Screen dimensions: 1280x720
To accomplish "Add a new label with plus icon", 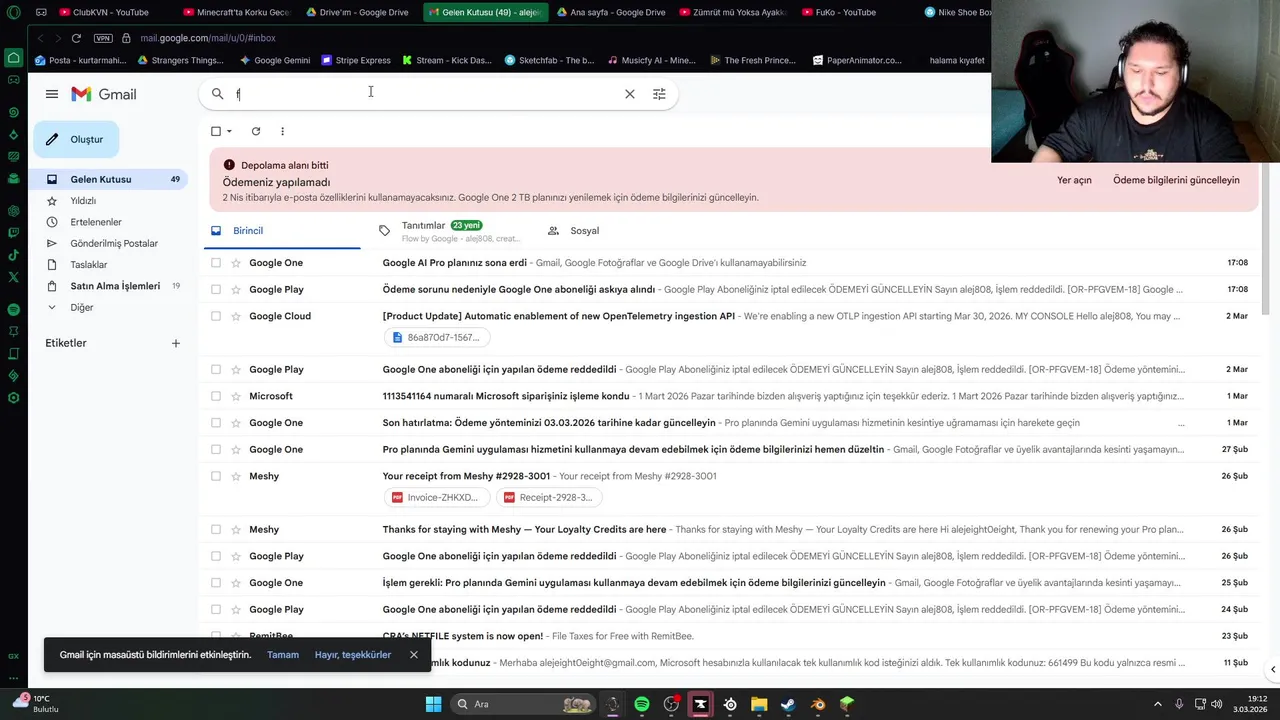I will (175, 343).
